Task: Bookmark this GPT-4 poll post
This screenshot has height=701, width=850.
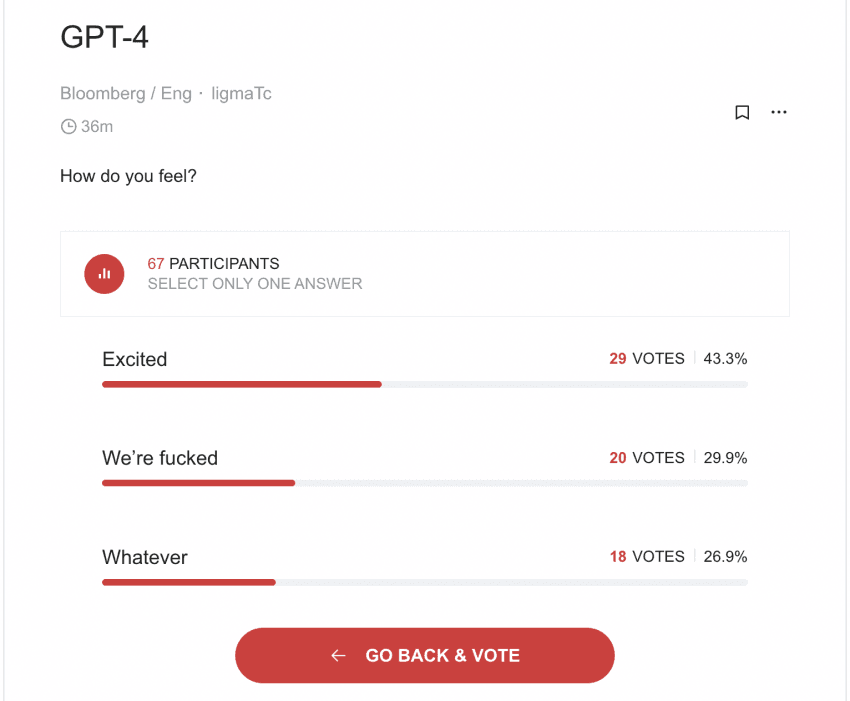Action: coord(742,113)
